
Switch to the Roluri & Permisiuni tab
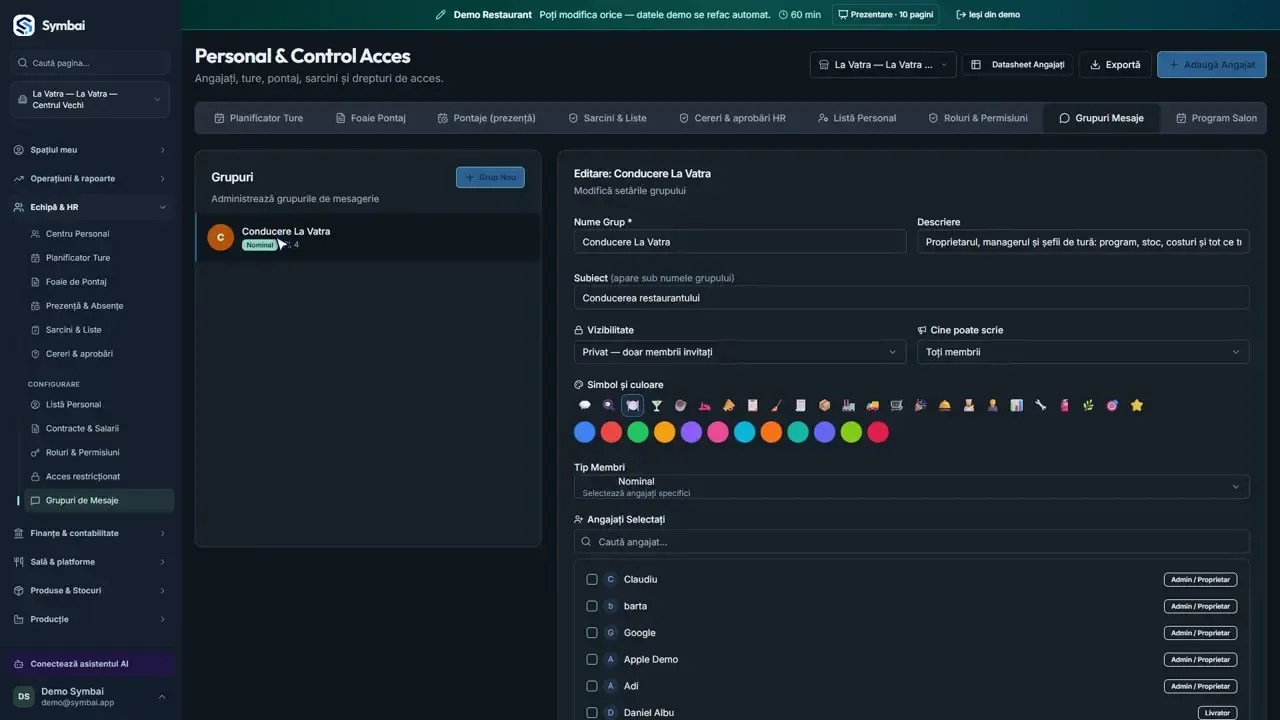977,118
